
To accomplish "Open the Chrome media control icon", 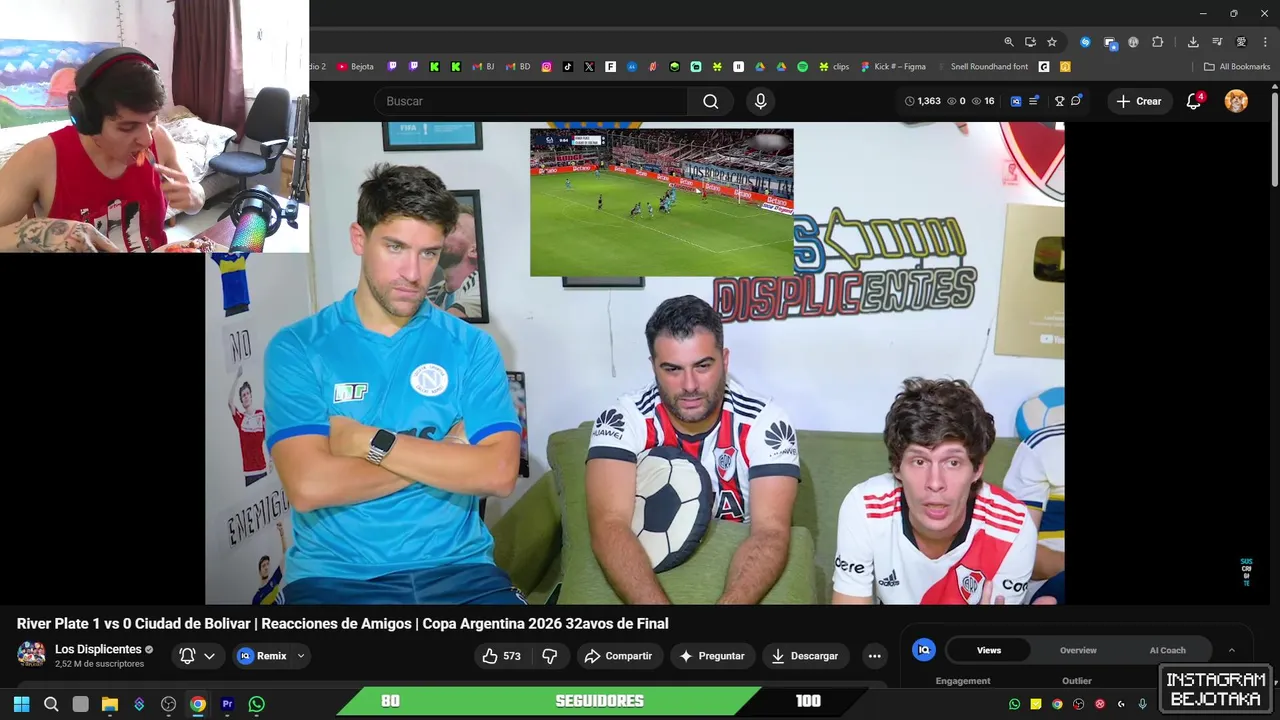I will pos(1217,42).
